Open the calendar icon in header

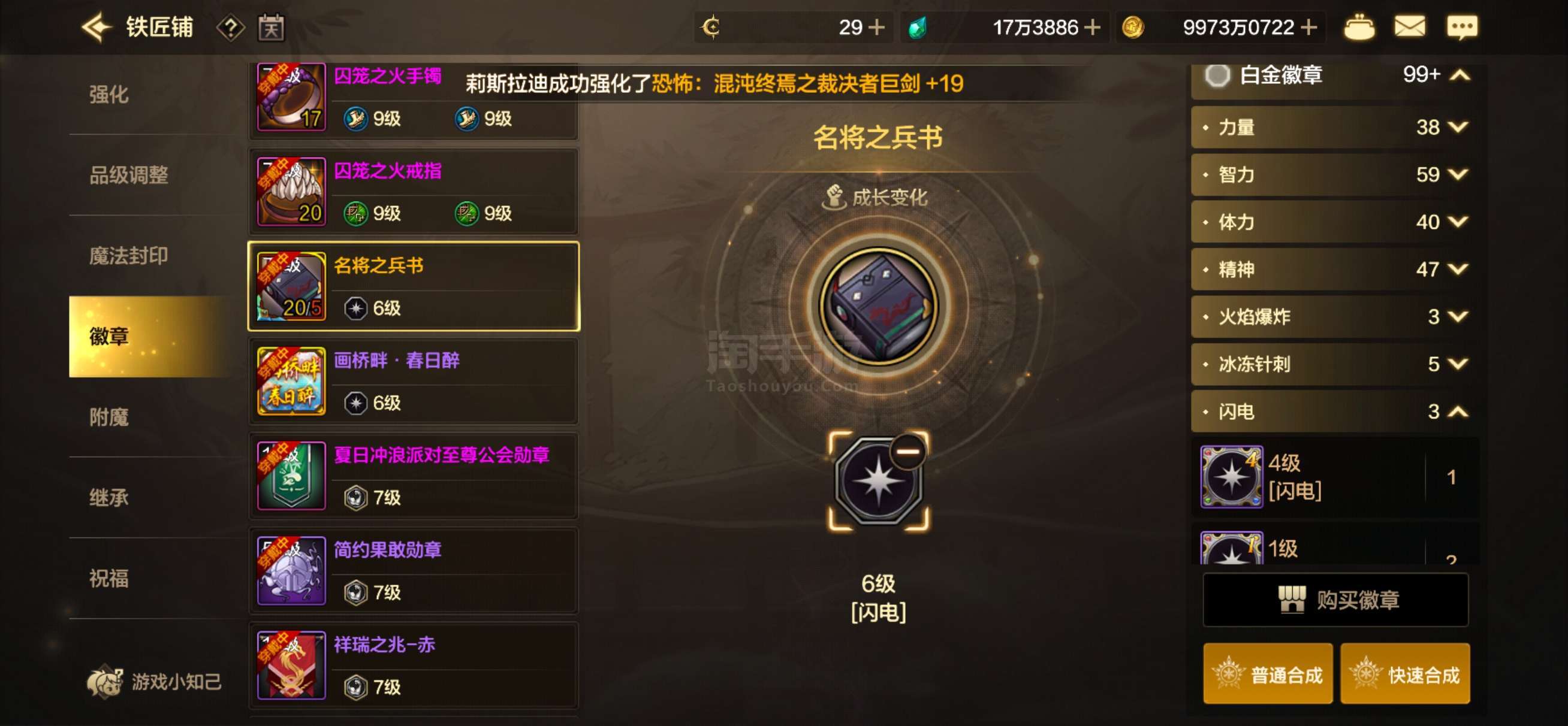pyautogui.click(x=271, y=28)
